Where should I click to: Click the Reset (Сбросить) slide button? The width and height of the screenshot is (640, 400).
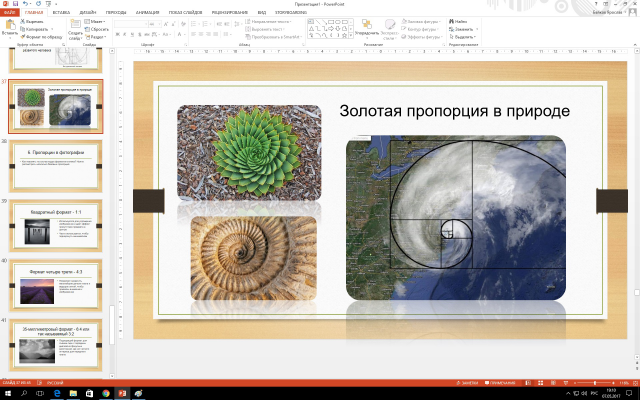click(x=96, y=29)
